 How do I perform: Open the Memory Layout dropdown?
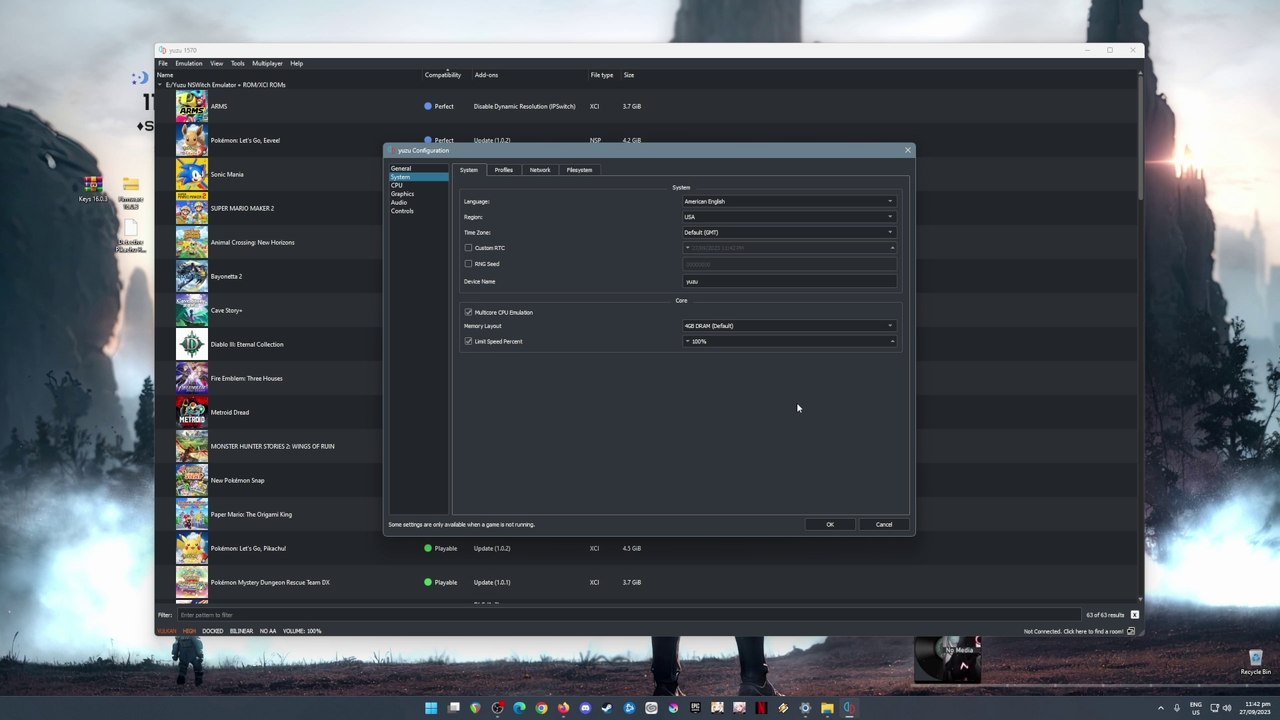(x=789, y=326)
